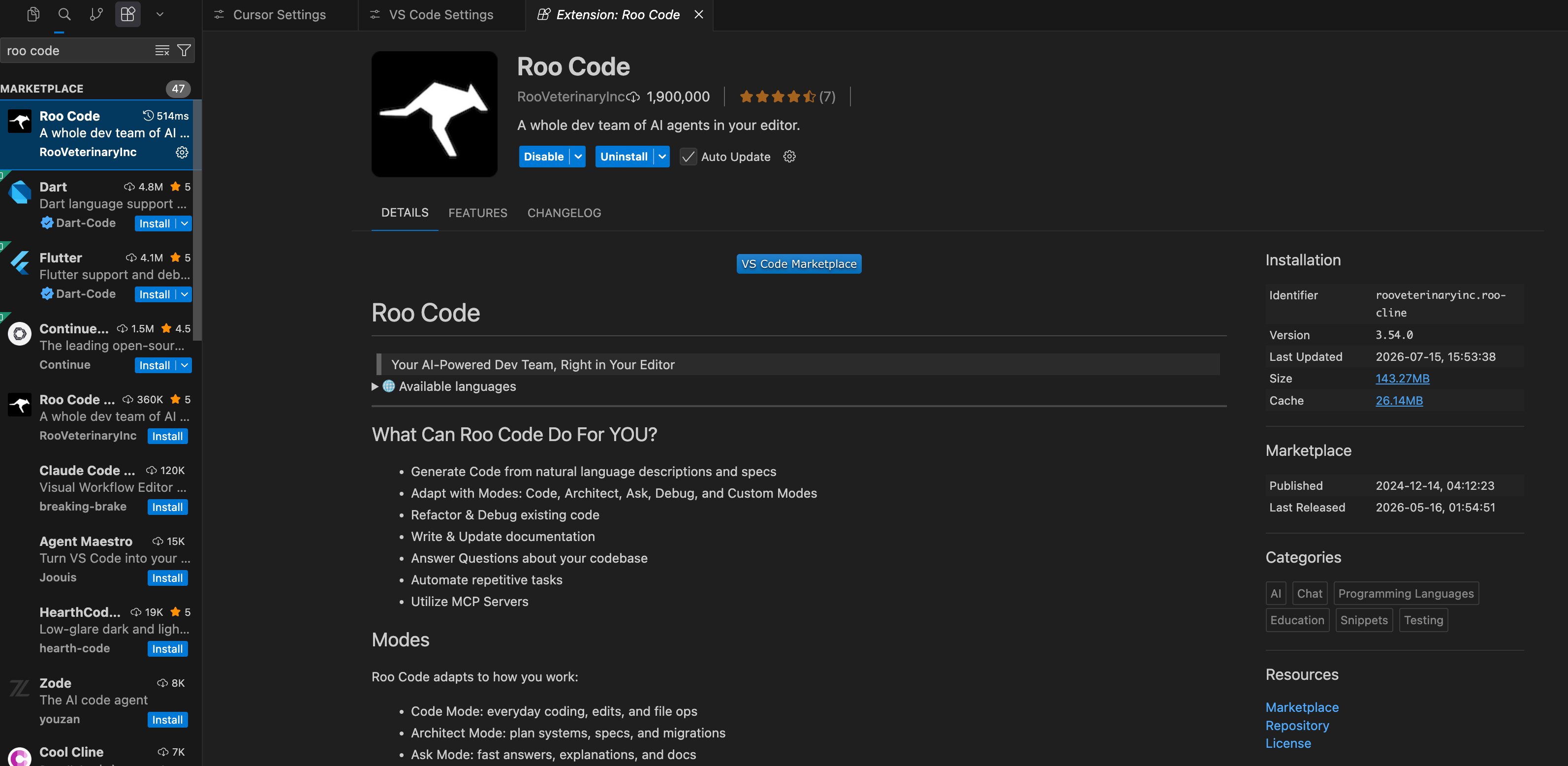The image size is (1568, 766).
Task: Click the Uninstall button
Action: coord(624,157)
